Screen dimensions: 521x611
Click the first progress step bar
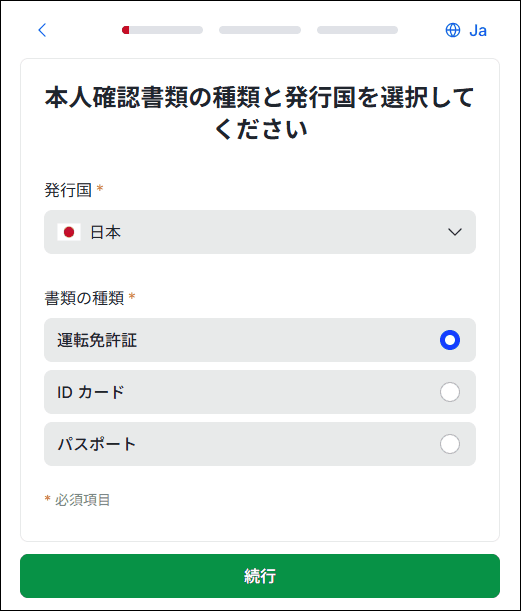coord(162,30)
